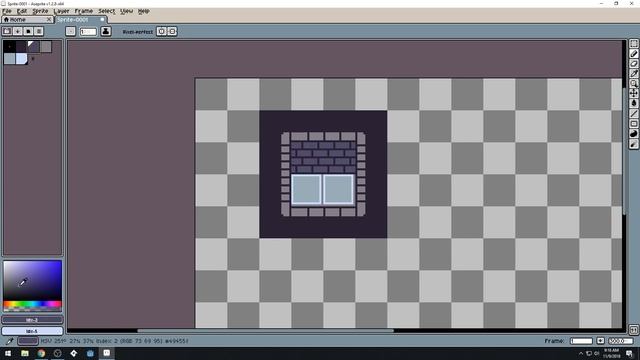This screenshot has height=360, width=640.
Task: Open the File menu
Action: coord(7,11)
